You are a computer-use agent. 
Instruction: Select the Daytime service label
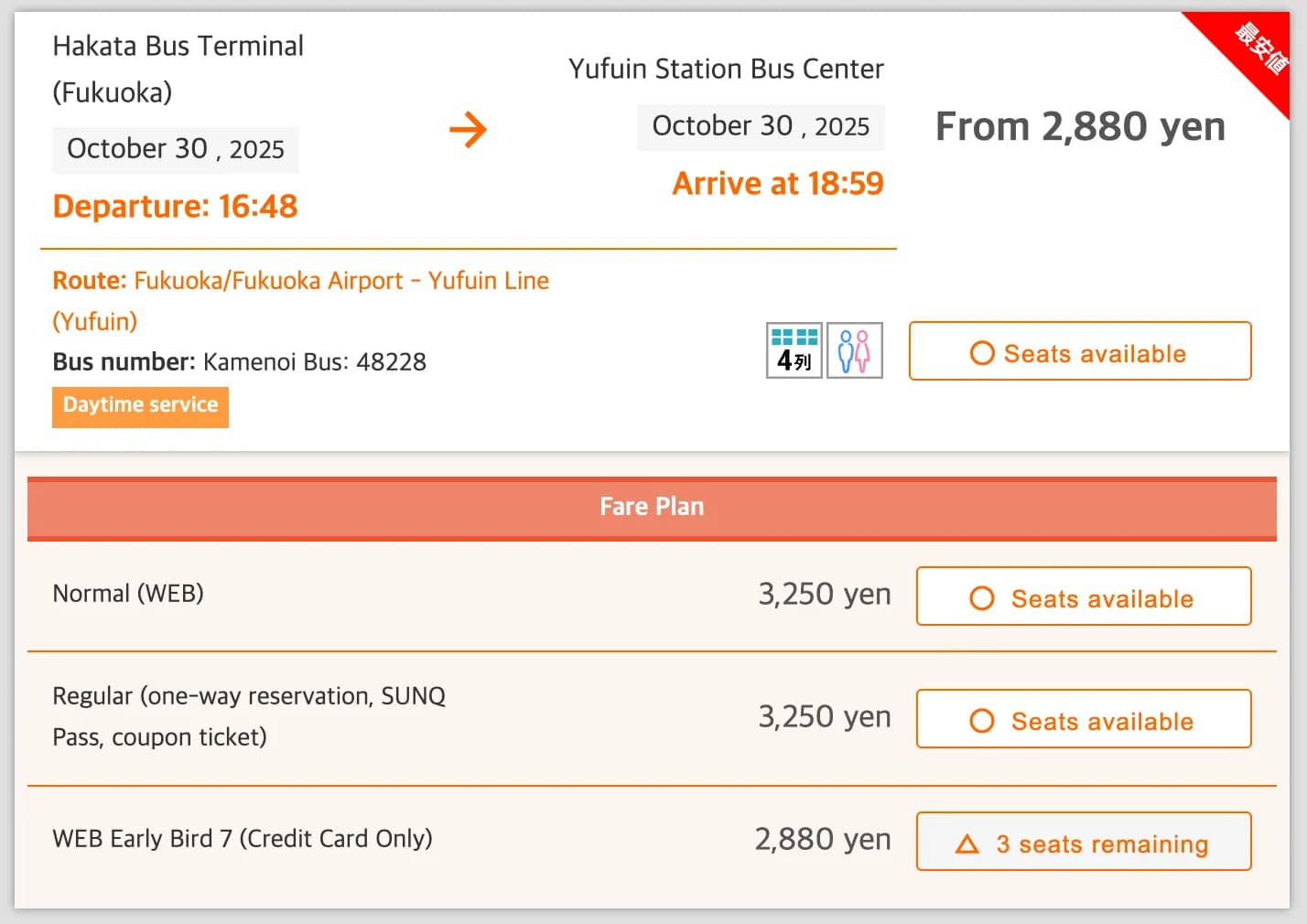pos(139,406)
